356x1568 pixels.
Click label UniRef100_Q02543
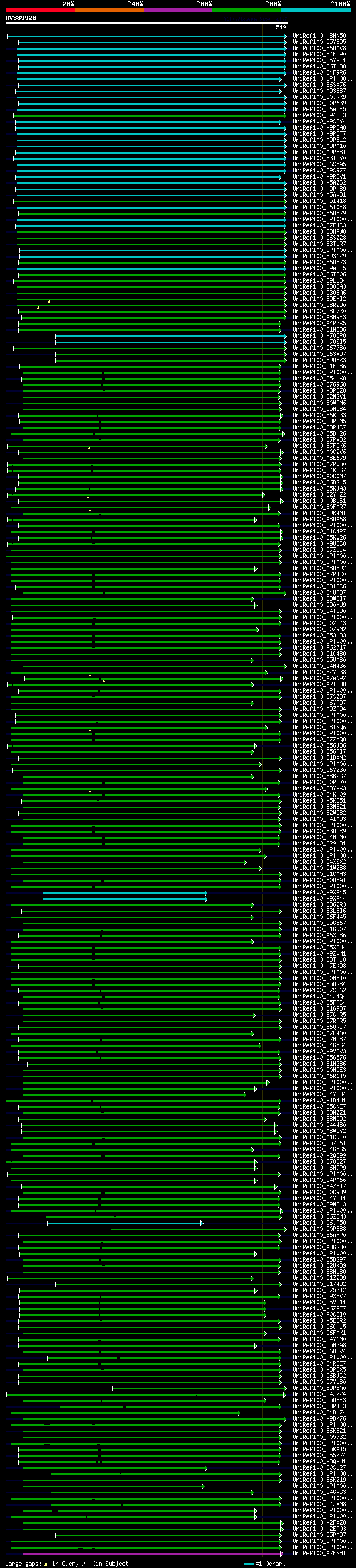pos(319,624)
